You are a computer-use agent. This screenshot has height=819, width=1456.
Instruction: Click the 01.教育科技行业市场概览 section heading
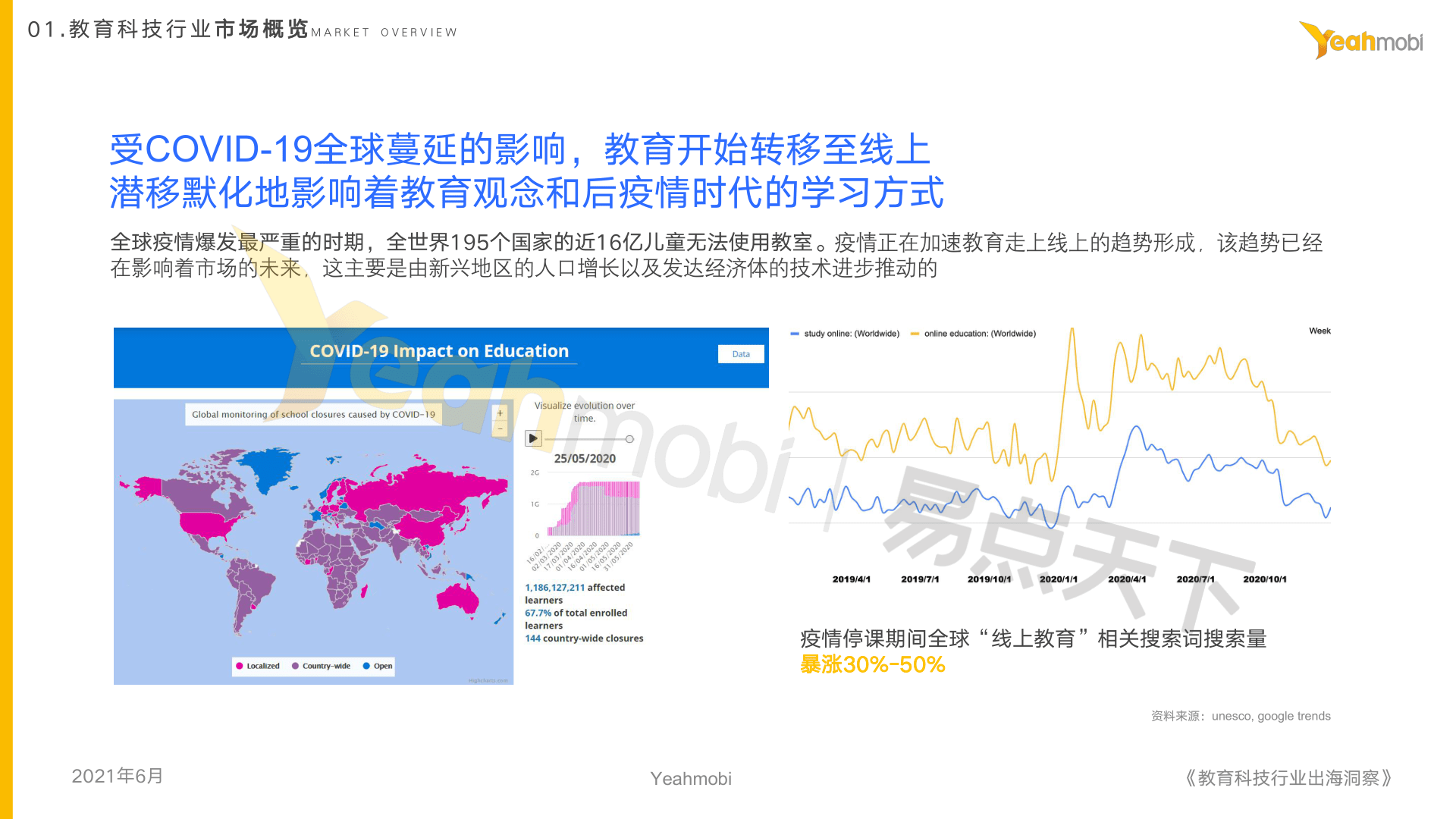(x=168, y=29)
